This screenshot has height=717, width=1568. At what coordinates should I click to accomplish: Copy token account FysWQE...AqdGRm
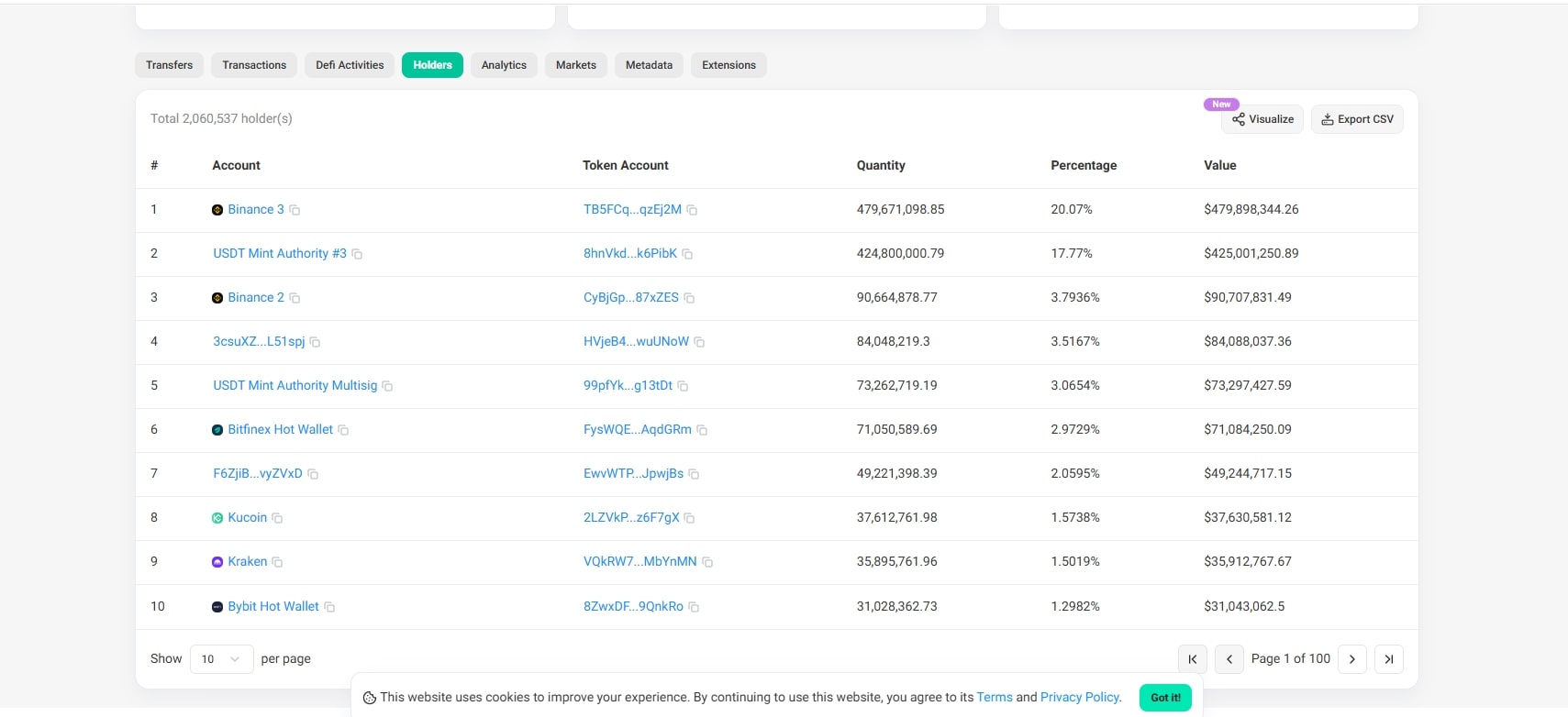click(x=702, y=430)
